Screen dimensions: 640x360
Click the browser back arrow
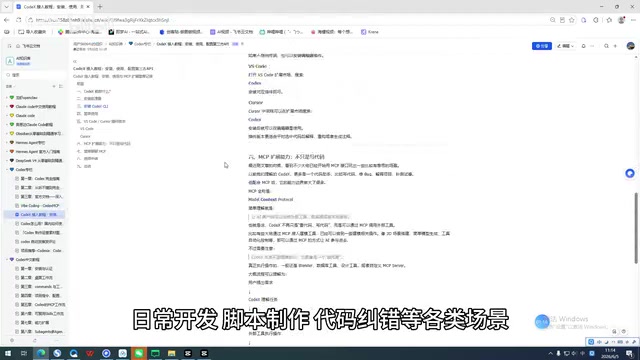coord(7,20)
